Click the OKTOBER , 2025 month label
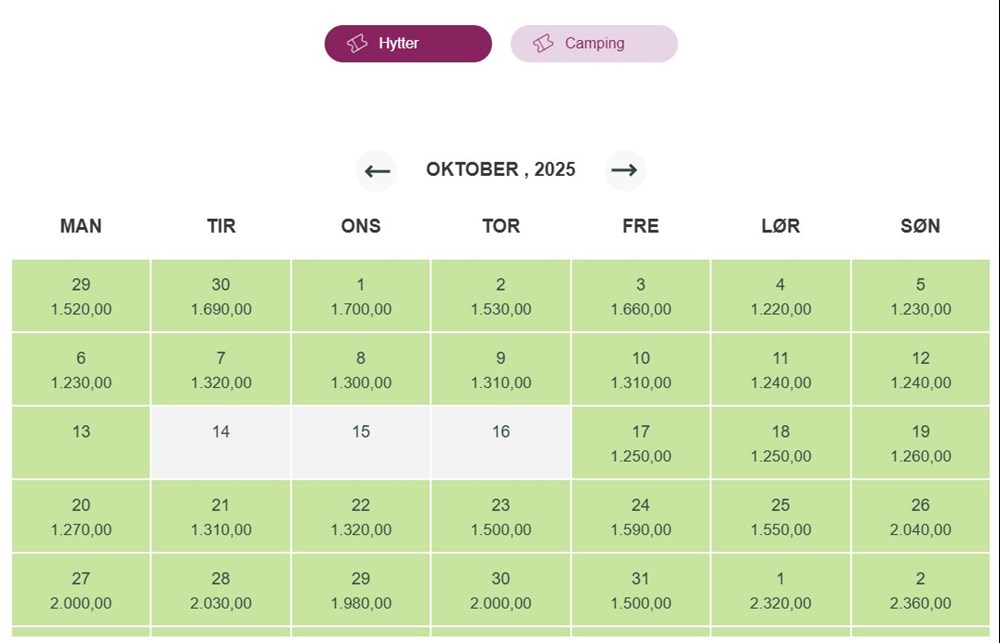This screenshot has height=643, width=1000. pyautogui.click(x=501, y=170)
